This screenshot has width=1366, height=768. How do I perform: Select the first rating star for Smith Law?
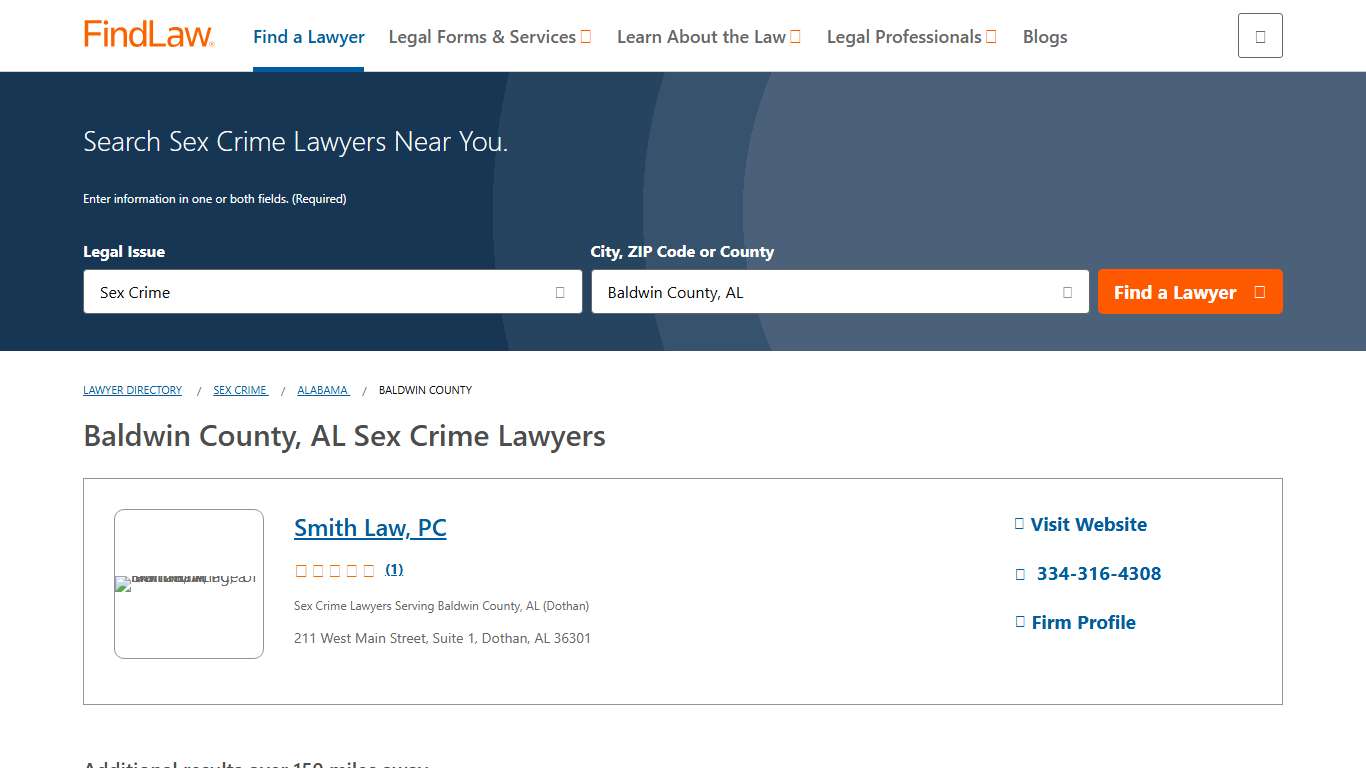[x=301, y=569]
